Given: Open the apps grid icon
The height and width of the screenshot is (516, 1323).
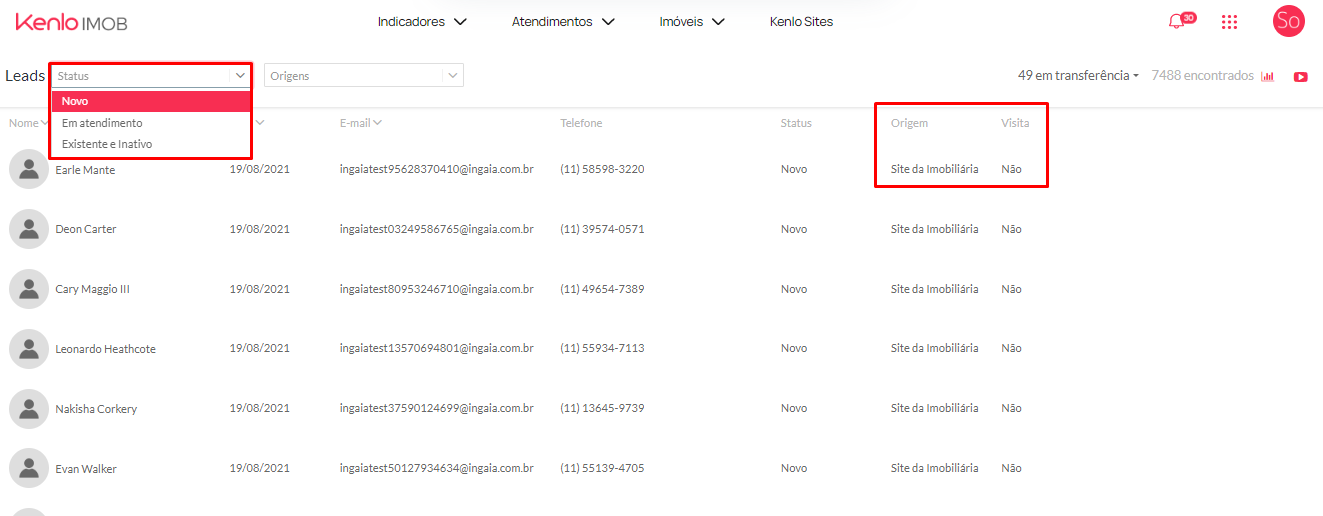Looking at the screenshot, I should coord(1229,22).
